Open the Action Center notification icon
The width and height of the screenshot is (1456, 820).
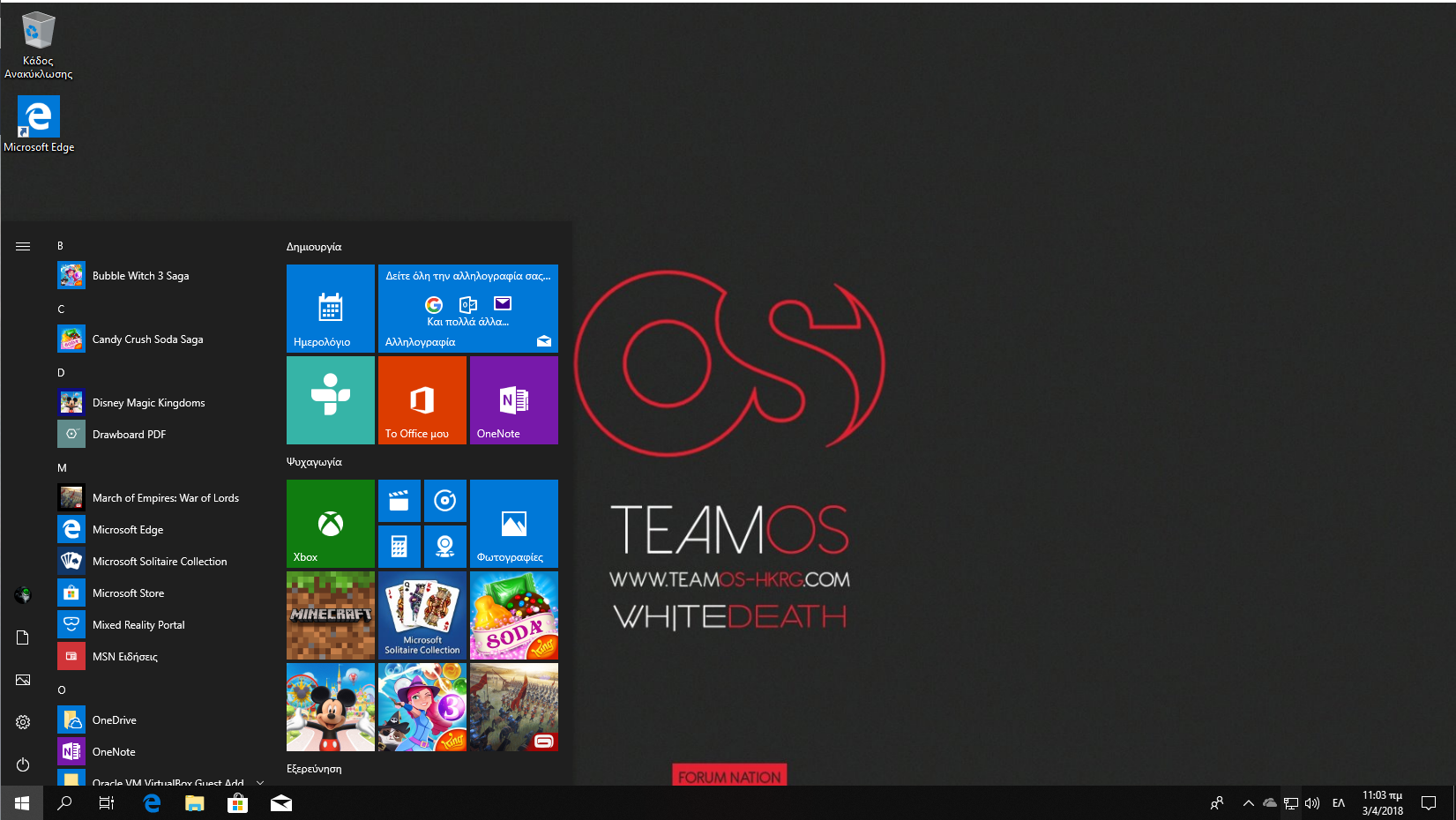pos(1429,803)
